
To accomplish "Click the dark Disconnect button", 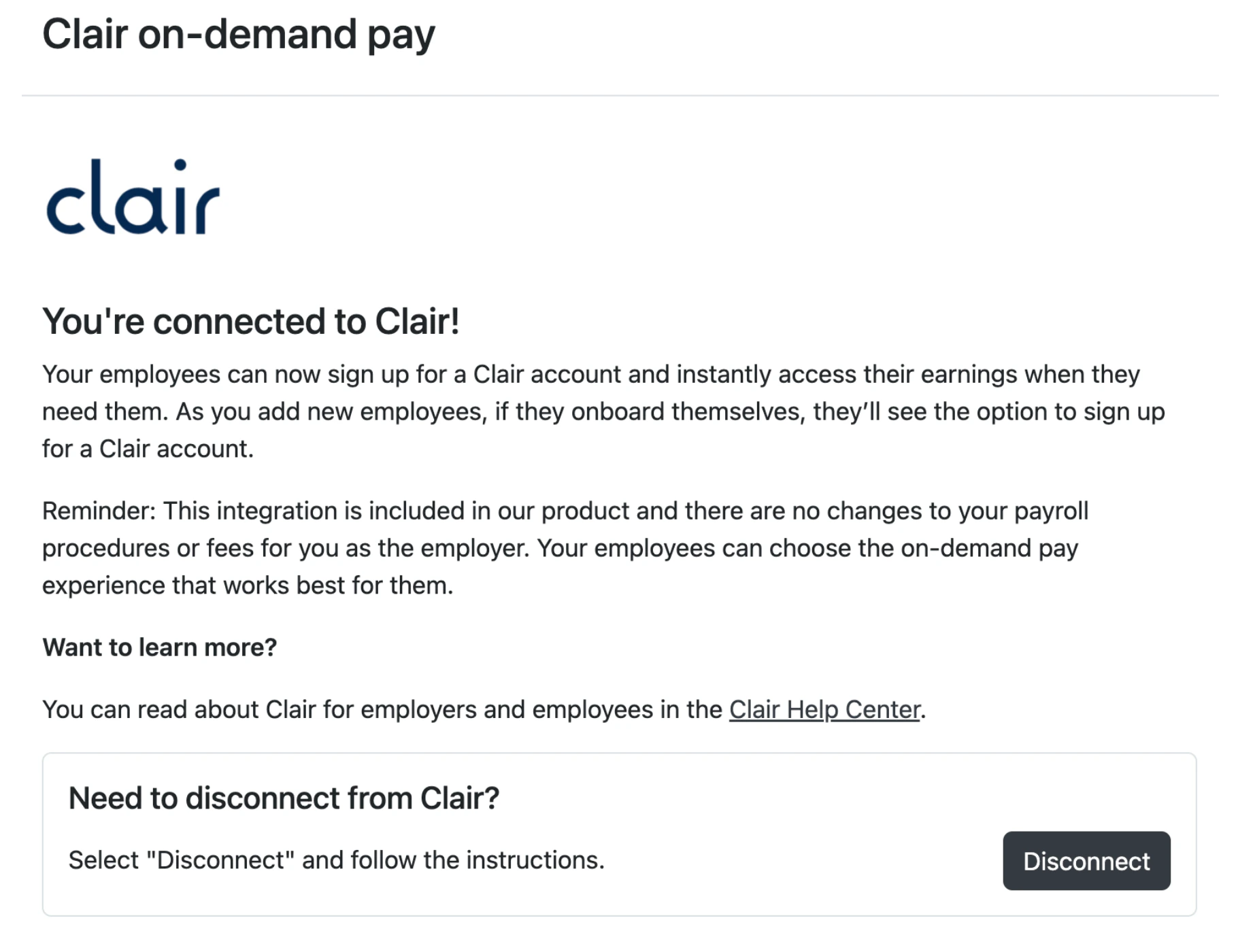I will [x=1086, y=861].
